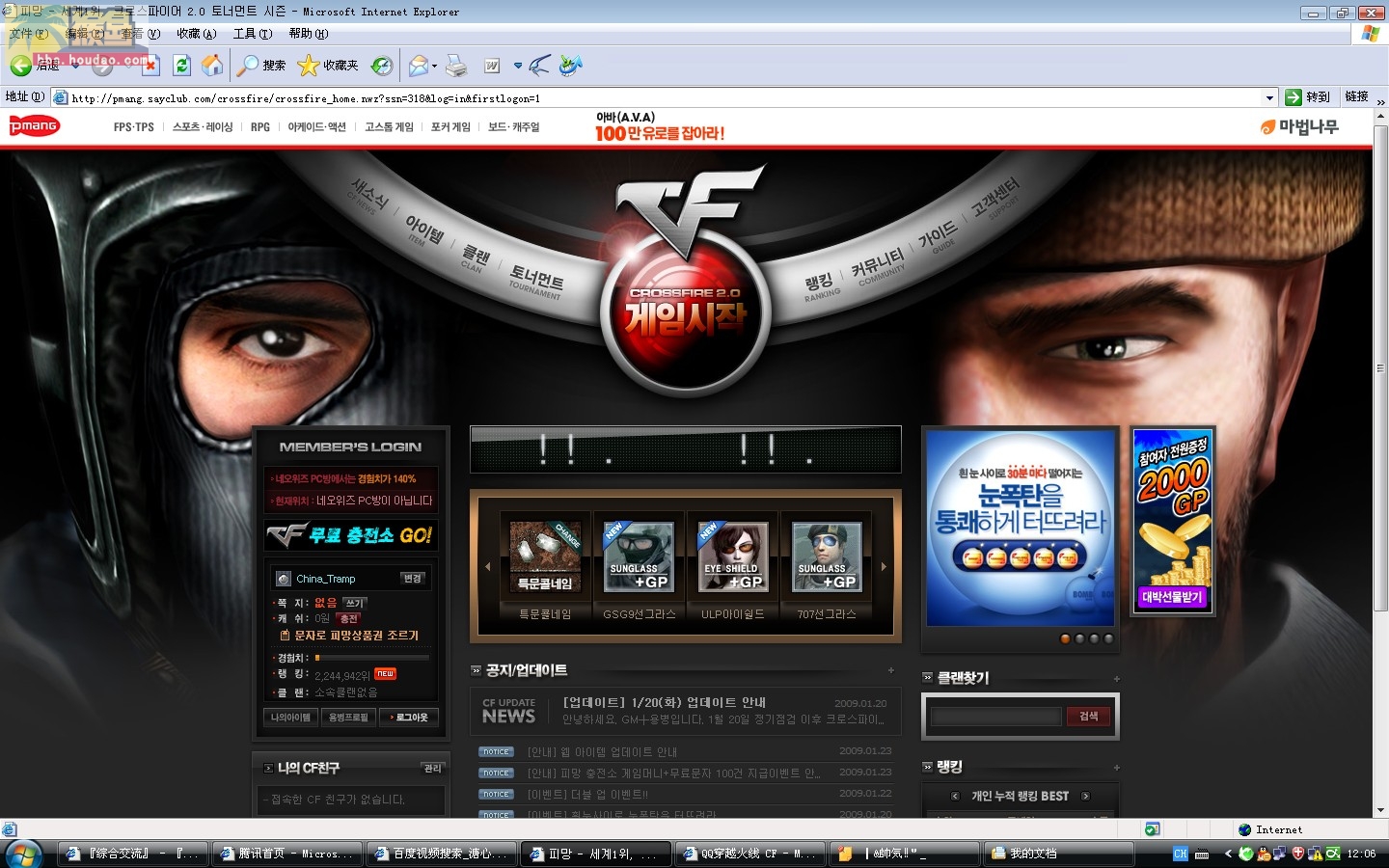Click the 경험치 experience progress bar

[x=372, y=659]
